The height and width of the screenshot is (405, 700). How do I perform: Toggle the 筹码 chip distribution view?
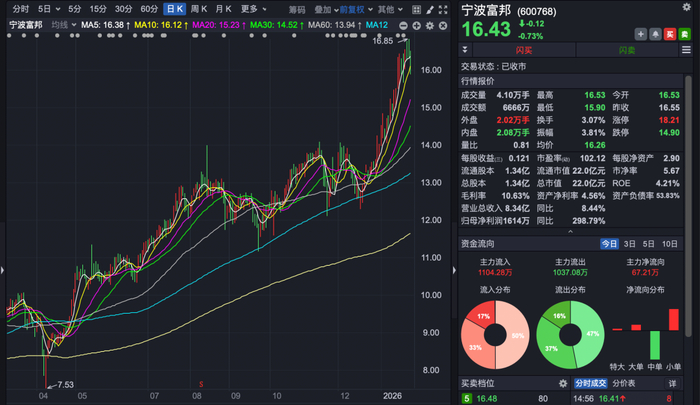[x=298, y=8]
